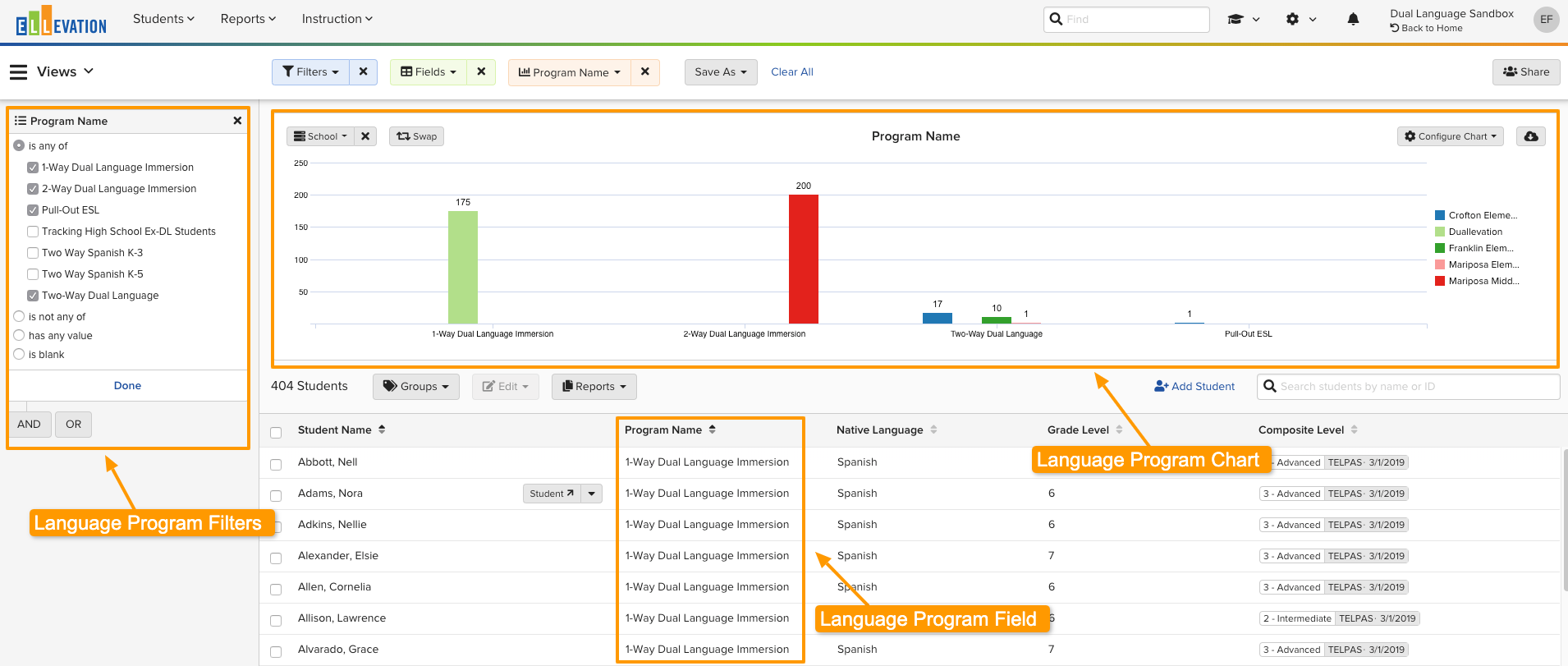
Task: Click Back to Home link
Action: pyautogui.click(x=1426, y=28)
